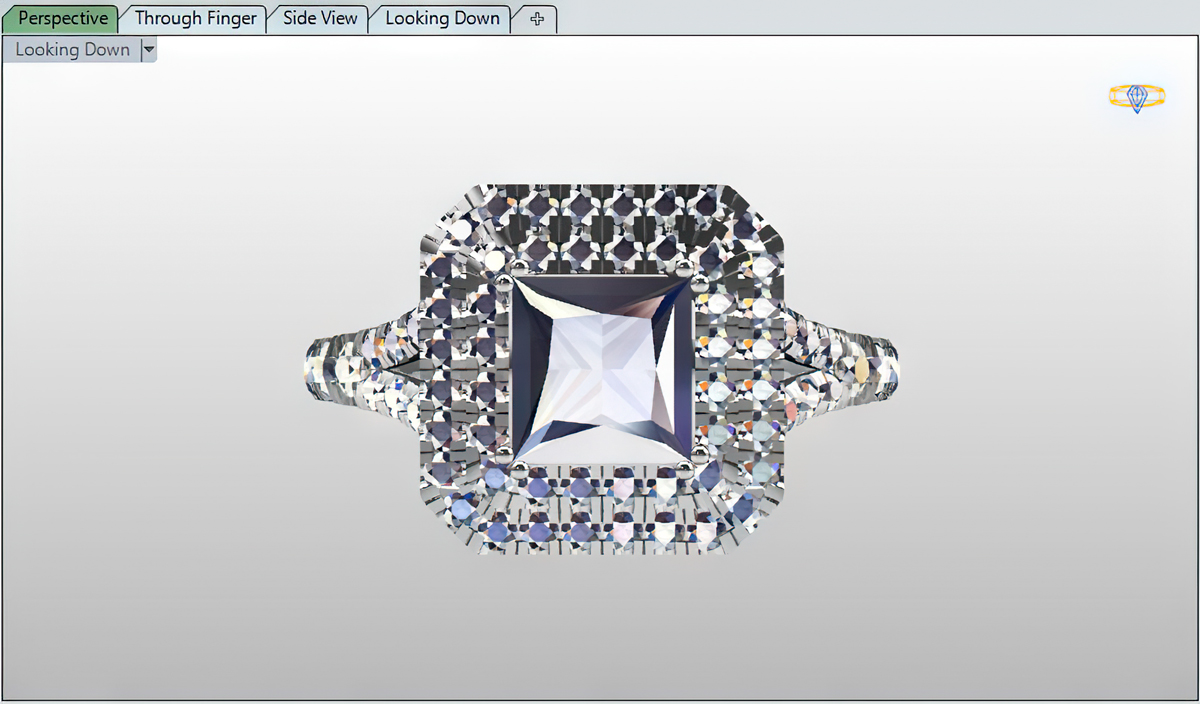This screenshot has width=1200, height=704.
Task: Select the bottom-left prong of center stone
Action: [x=519, y=466]
